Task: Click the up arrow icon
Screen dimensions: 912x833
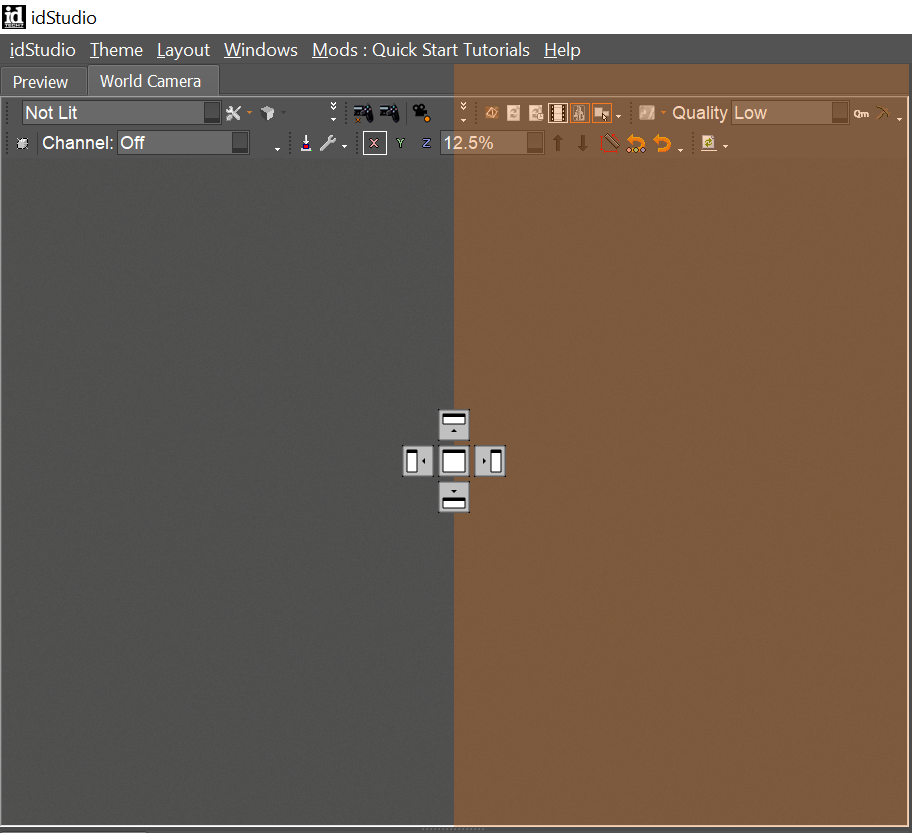Action: point(558,143)
